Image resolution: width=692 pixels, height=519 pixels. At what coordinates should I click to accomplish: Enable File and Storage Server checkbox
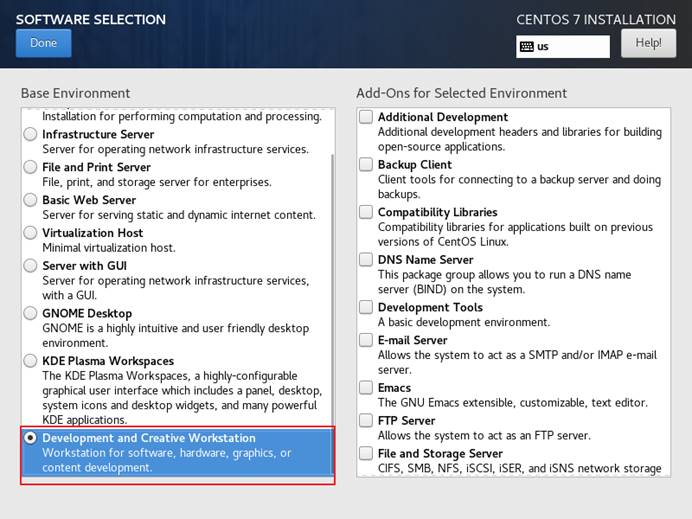click(366, 454)
